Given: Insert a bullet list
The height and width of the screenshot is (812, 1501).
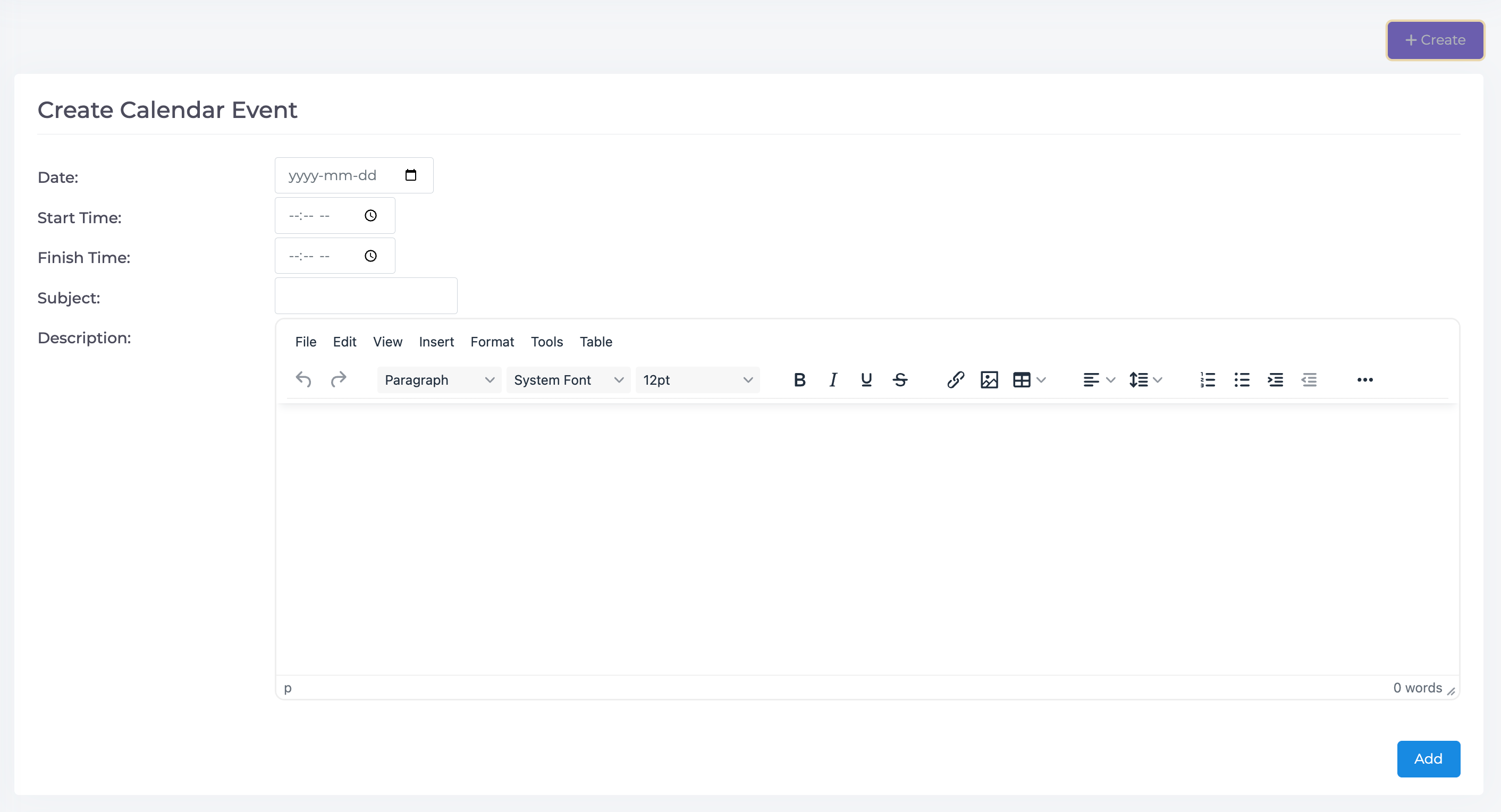Looking at the screenshot, I should tap(1242, 380).
